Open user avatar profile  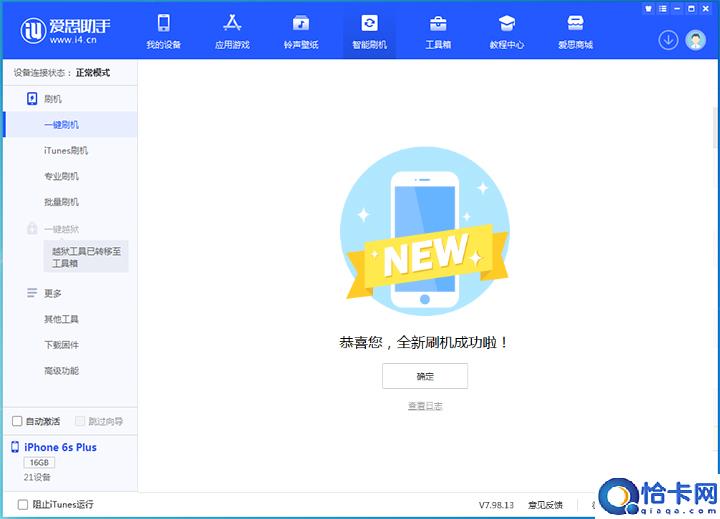point(696,40)
